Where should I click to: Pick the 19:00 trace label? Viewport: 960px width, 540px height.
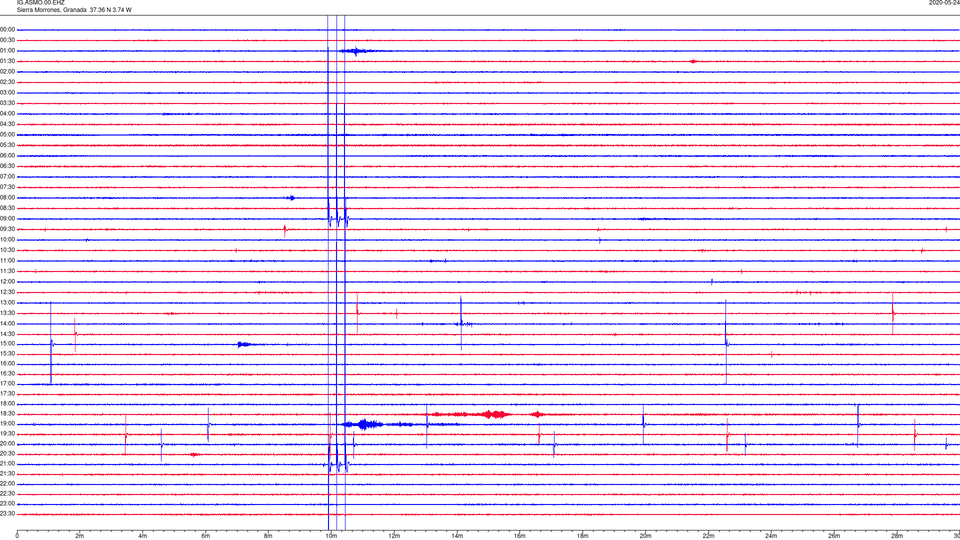tap(7, 424)
